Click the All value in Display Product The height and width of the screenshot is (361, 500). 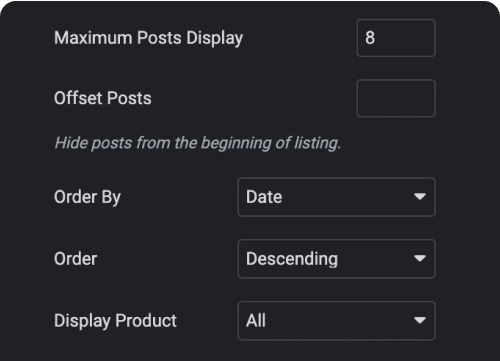pos(256,321)
